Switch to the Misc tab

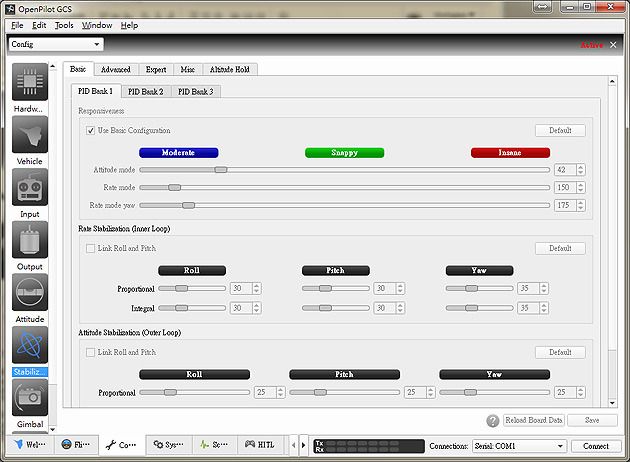pyautogui.click(x=188, y=70)
